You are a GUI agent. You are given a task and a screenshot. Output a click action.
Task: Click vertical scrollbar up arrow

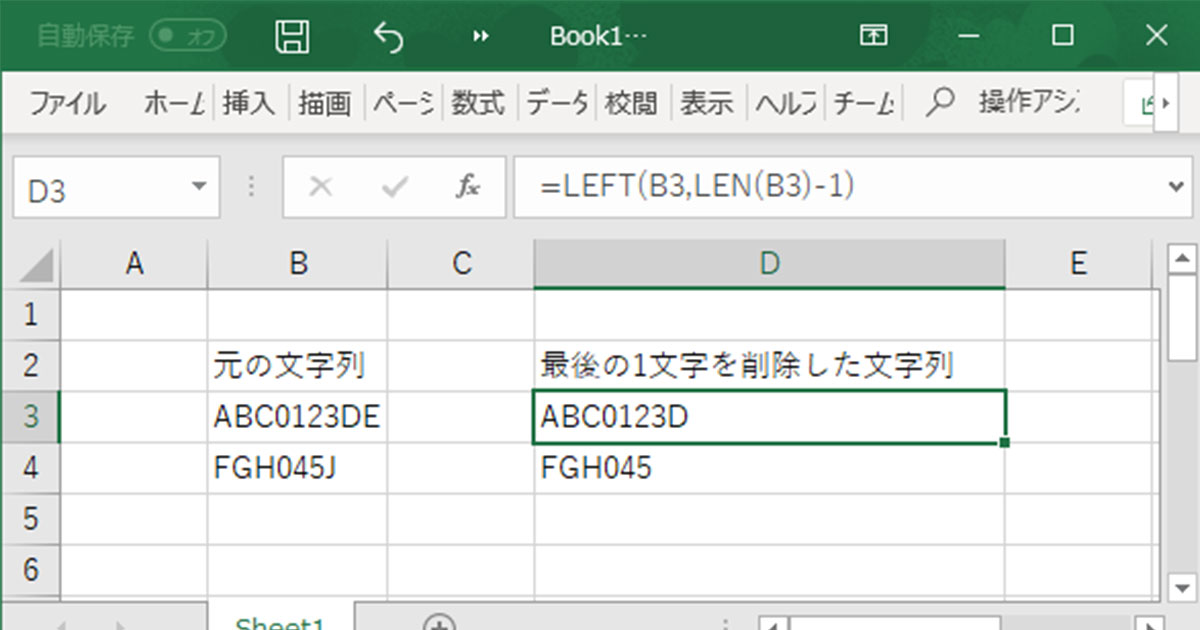pos(1182,261)
